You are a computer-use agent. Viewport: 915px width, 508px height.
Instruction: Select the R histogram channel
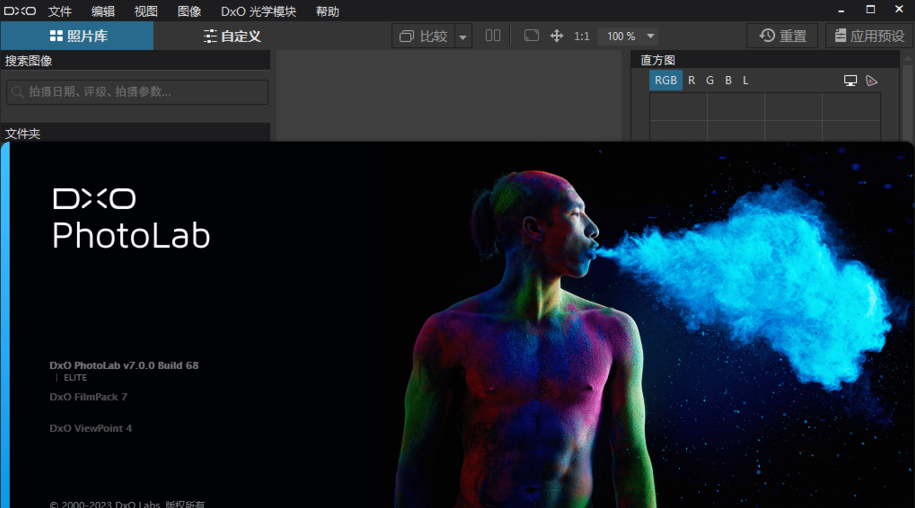pos(692,80)
